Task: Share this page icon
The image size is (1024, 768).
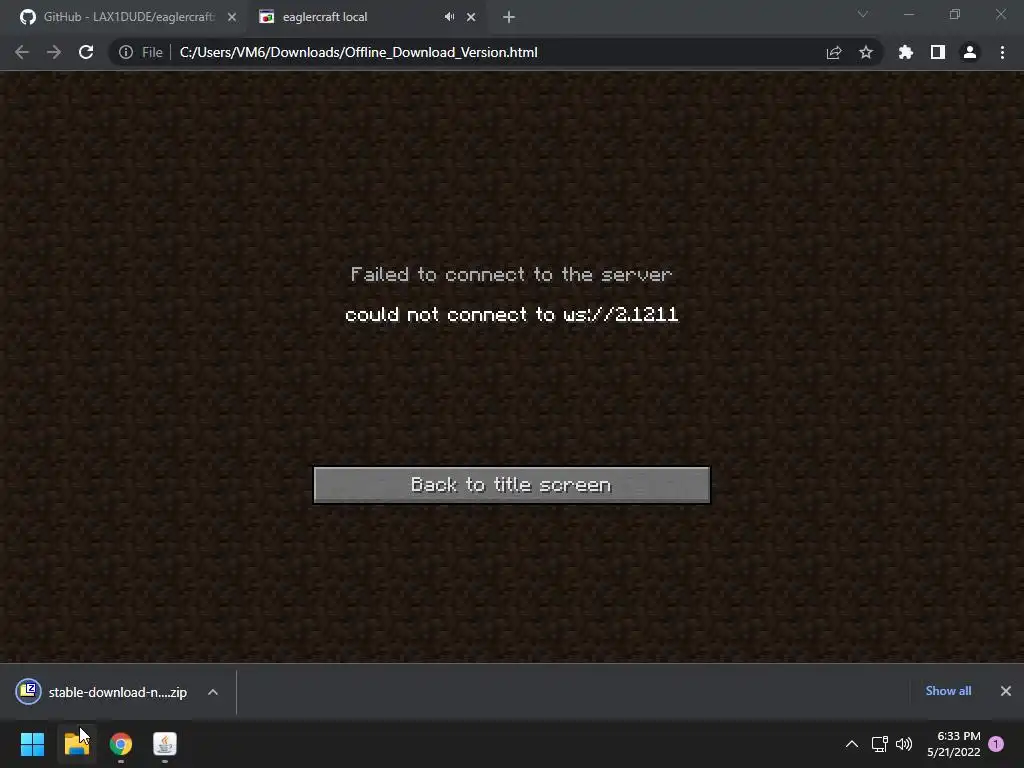Action: (x=834, y=52)
